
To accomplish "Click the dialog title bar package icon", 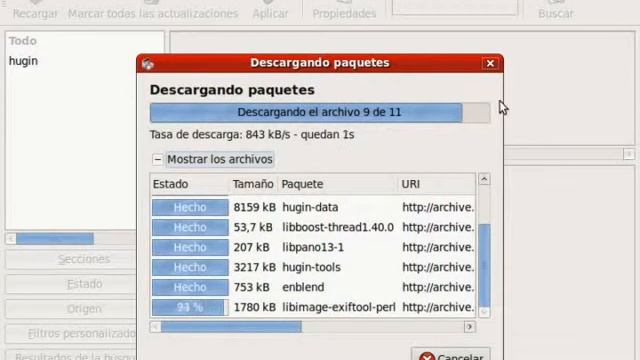I will 148,64.
